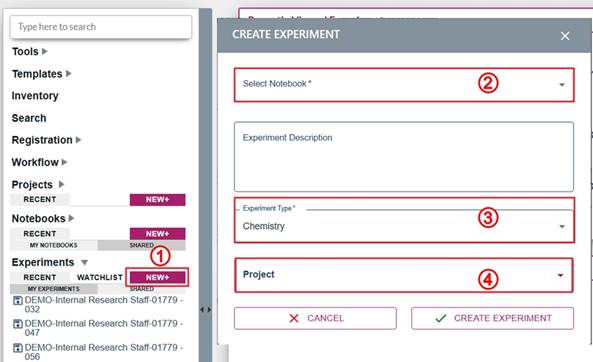
Task: Click the Experiment Description text area
Action: [x=404, y=157]
